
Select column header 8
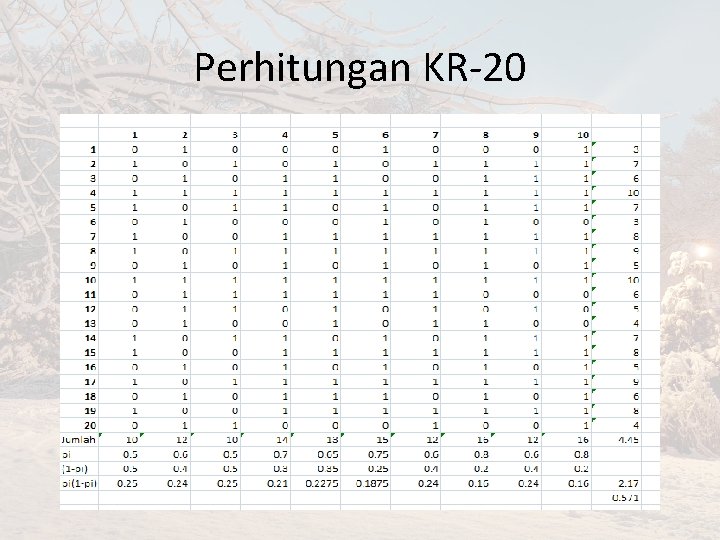[x=486, y=135]
